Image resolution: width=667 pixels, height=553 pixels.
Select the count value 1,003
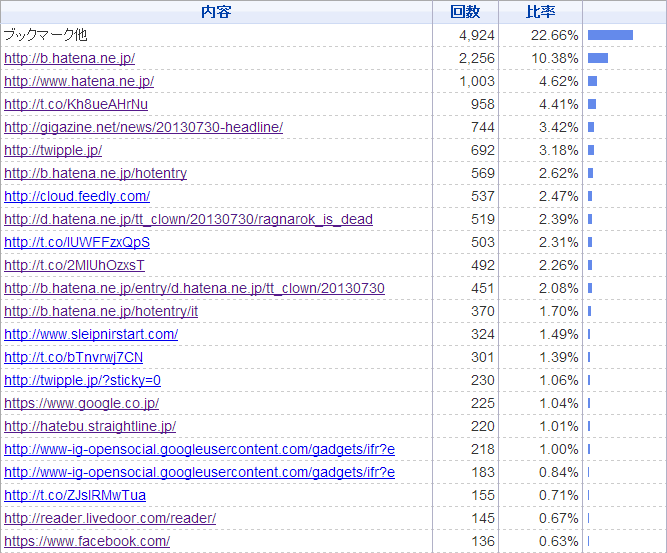(x=477, y=81)
